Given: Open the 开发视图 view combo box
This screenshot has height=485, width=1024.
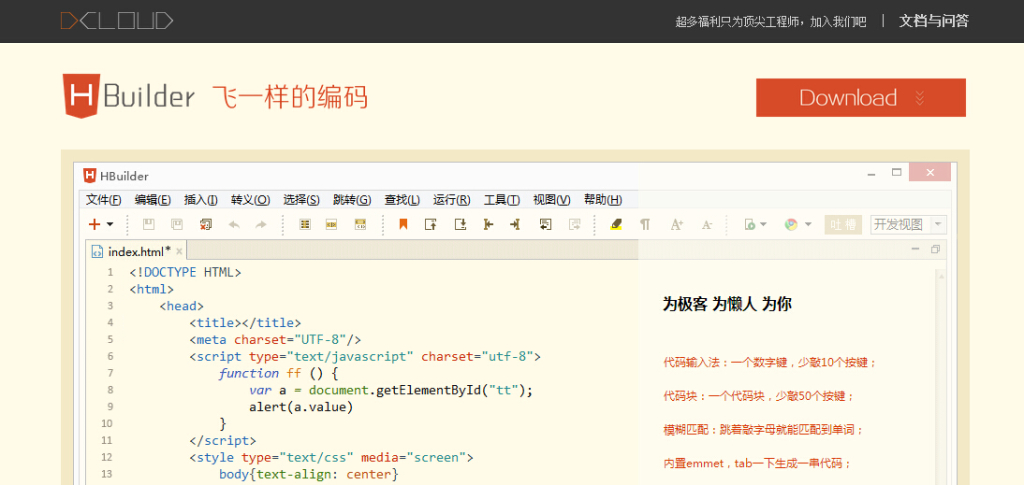Looking at the screenshot, I should (908, 225).
